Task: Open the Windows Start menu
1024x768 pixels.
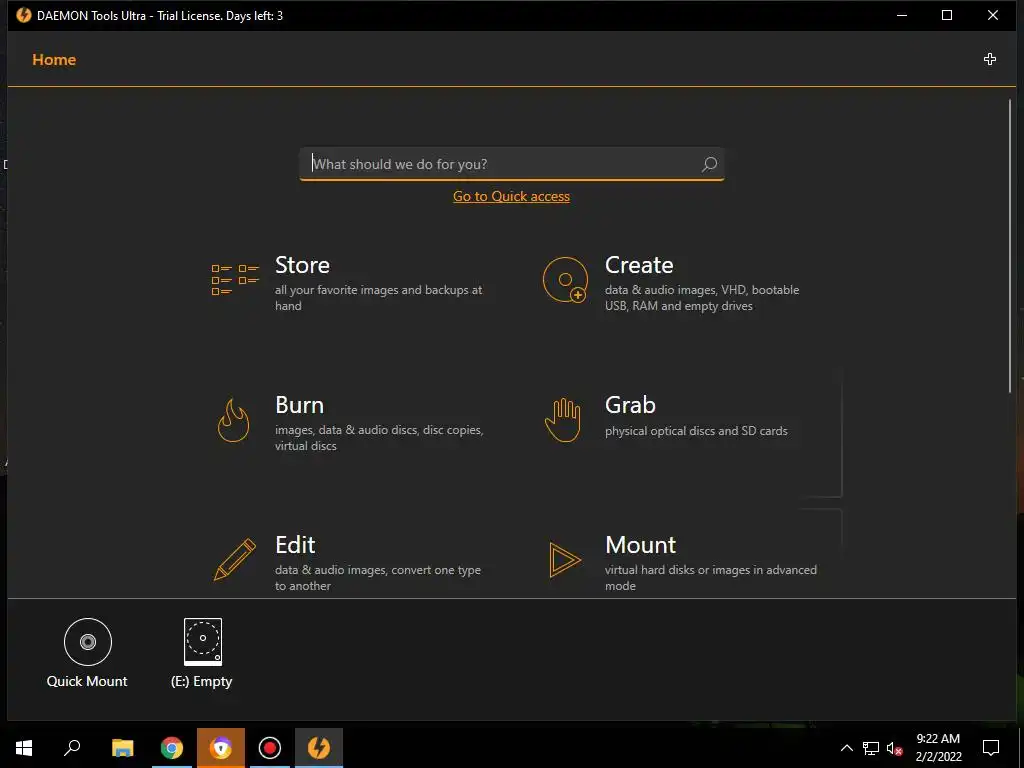Action: click(24, 748)
